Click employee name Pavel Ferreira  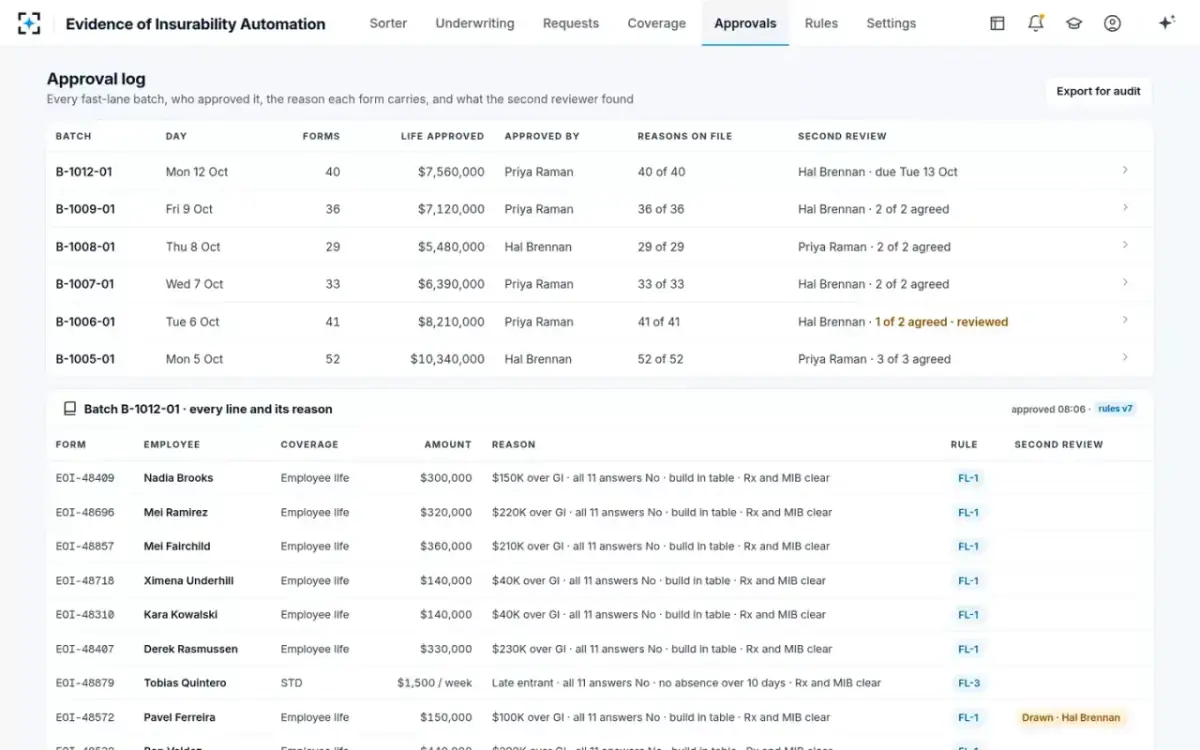(179, 717)
